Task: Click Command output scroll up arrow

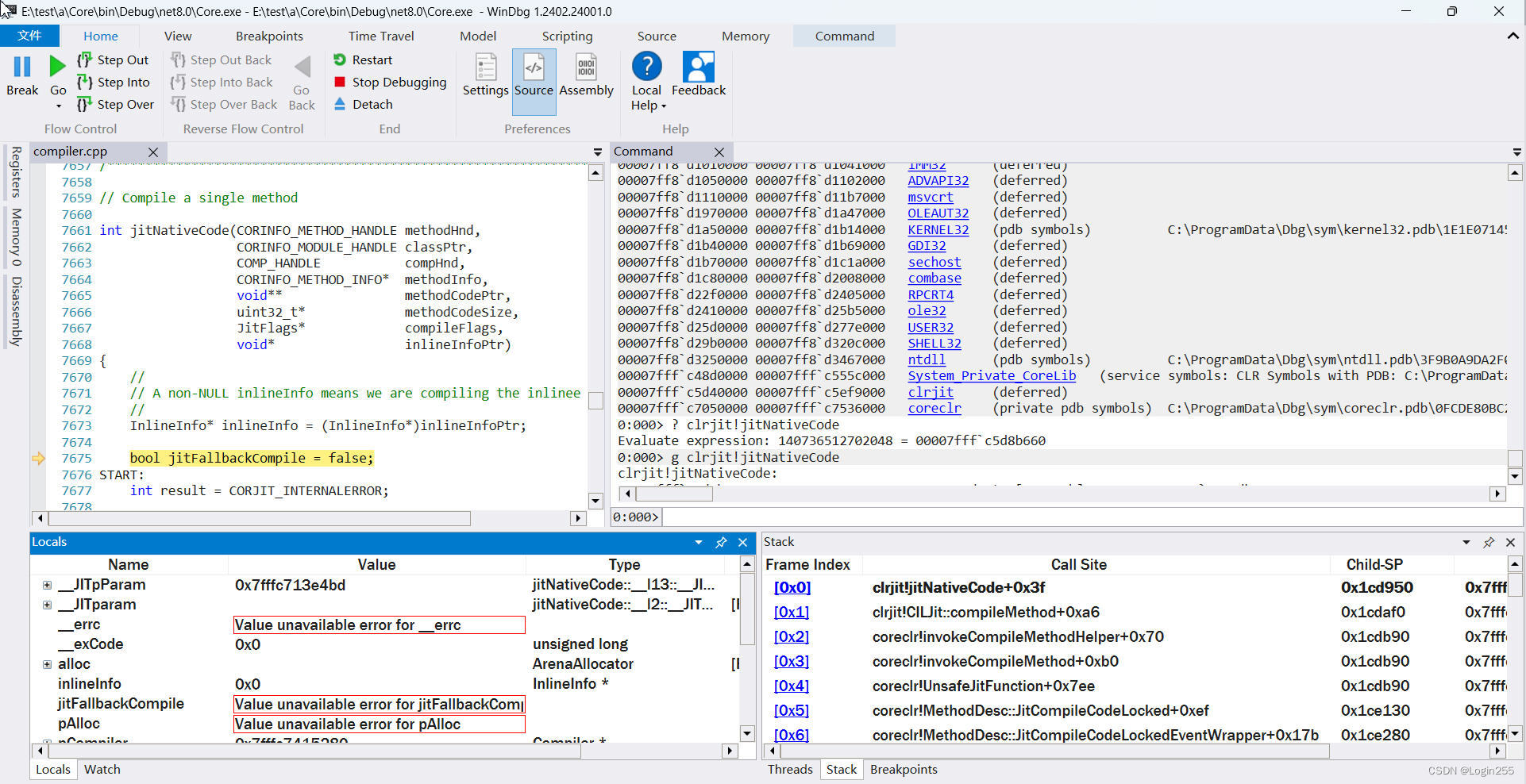Action: (x=1515, y=172)
